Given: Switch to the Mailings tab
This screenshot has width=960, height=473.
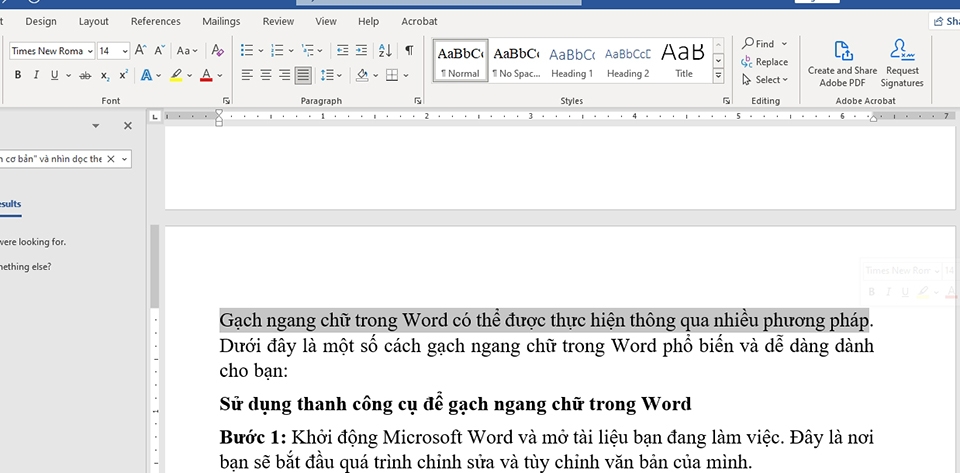Looking at the screenshot, I should (x=221, y=21).
